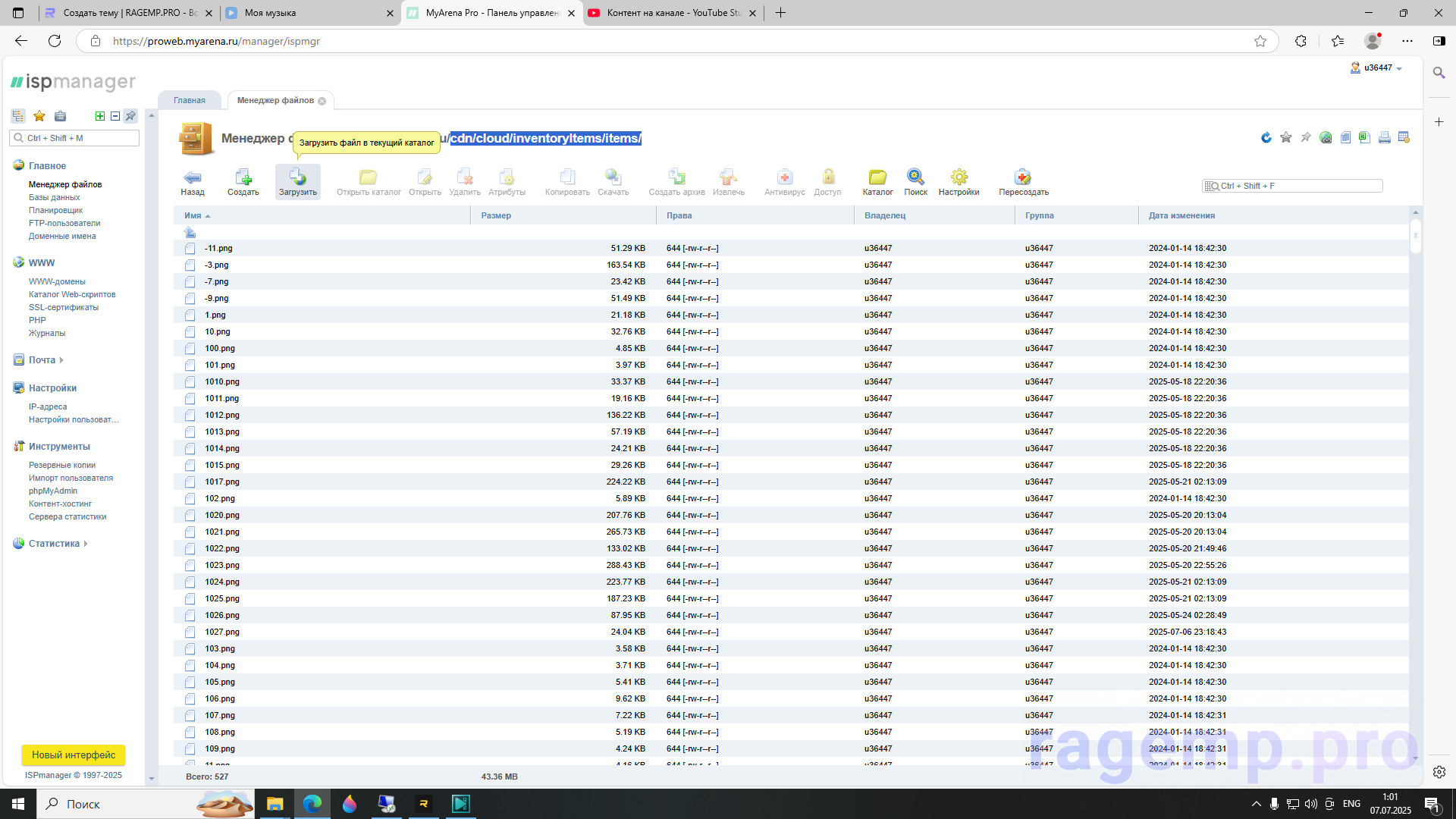Click the Загрузить upload toolbar icon
Screen dimensions: 1456x819
tap(297, 178)
